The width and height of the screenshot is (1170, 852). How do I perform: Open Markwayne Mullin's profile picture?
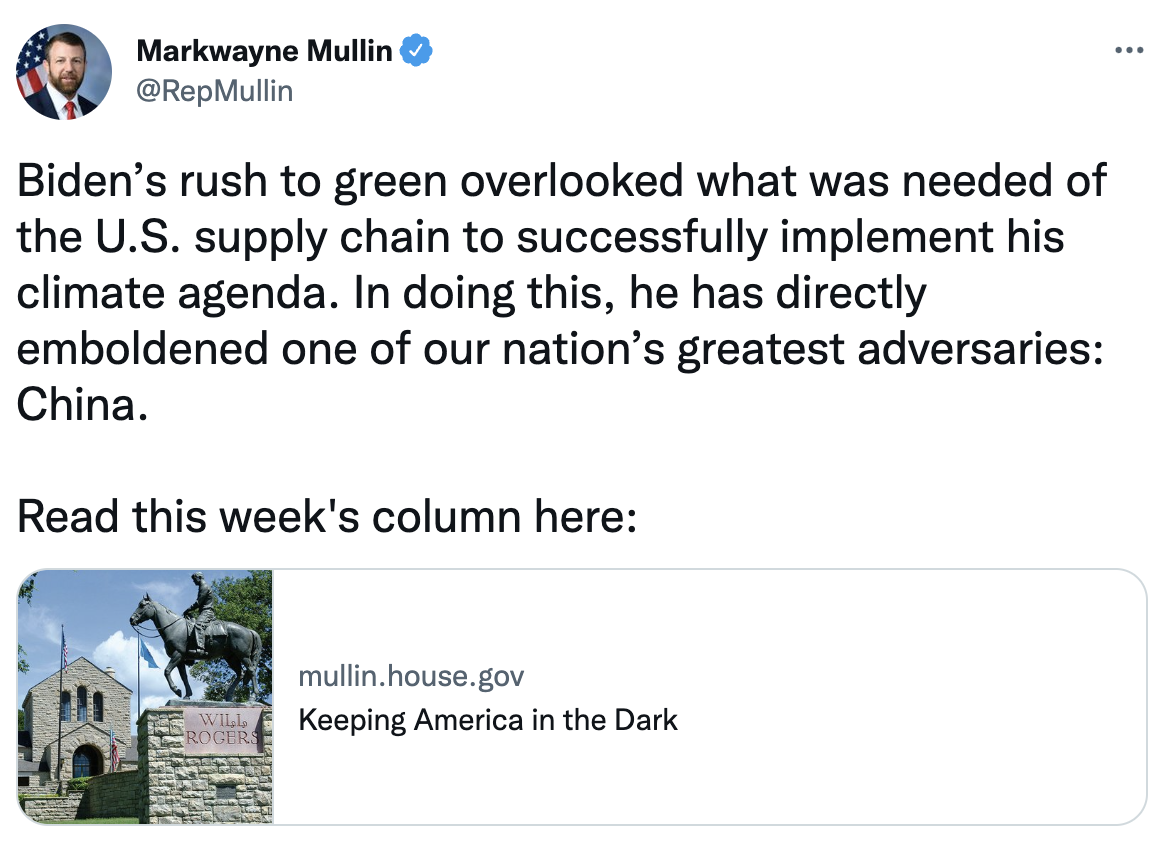click(x=63, y=74)
